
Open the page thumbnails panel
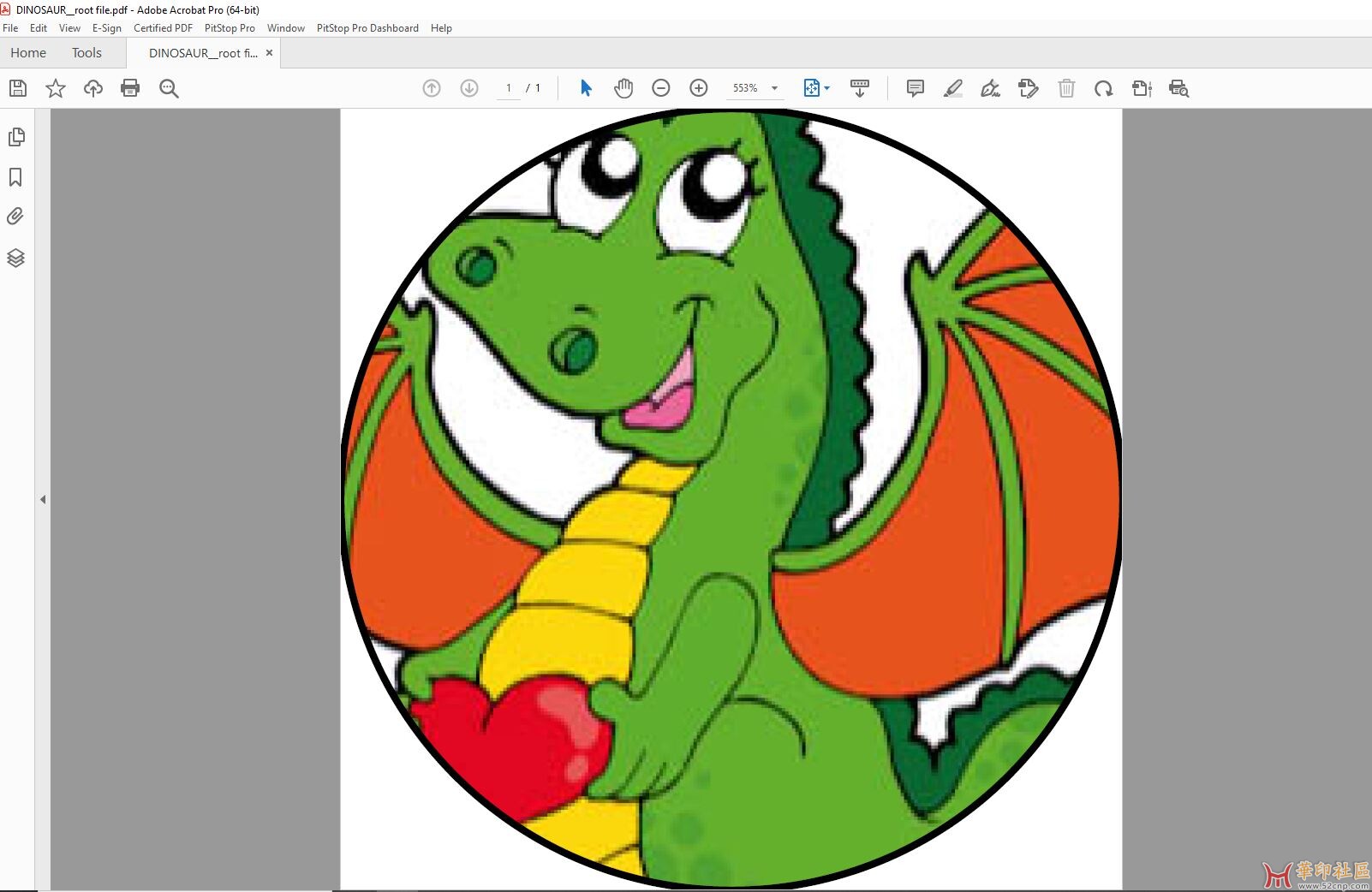click(x=16, y=137)
